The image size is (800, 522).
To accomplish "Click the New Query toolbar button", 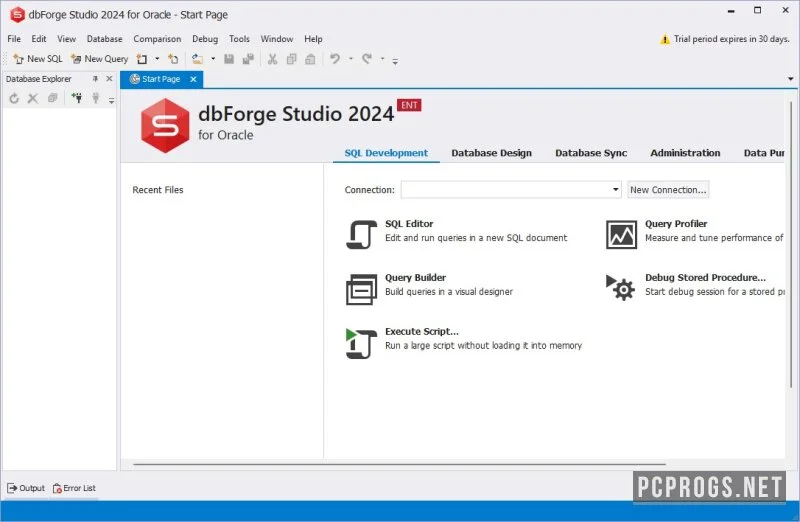I will pyautogui.click(x=99, y=59).
